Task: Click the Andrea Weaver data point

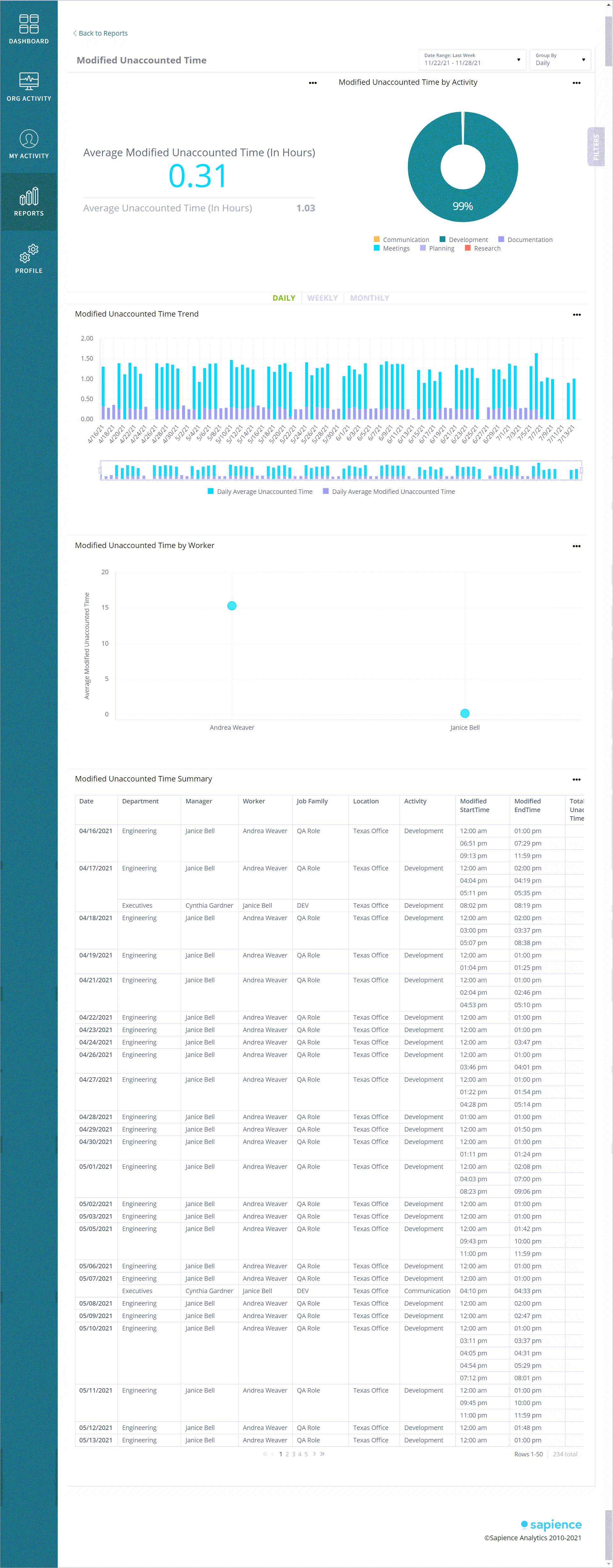Action: (232, 606)
